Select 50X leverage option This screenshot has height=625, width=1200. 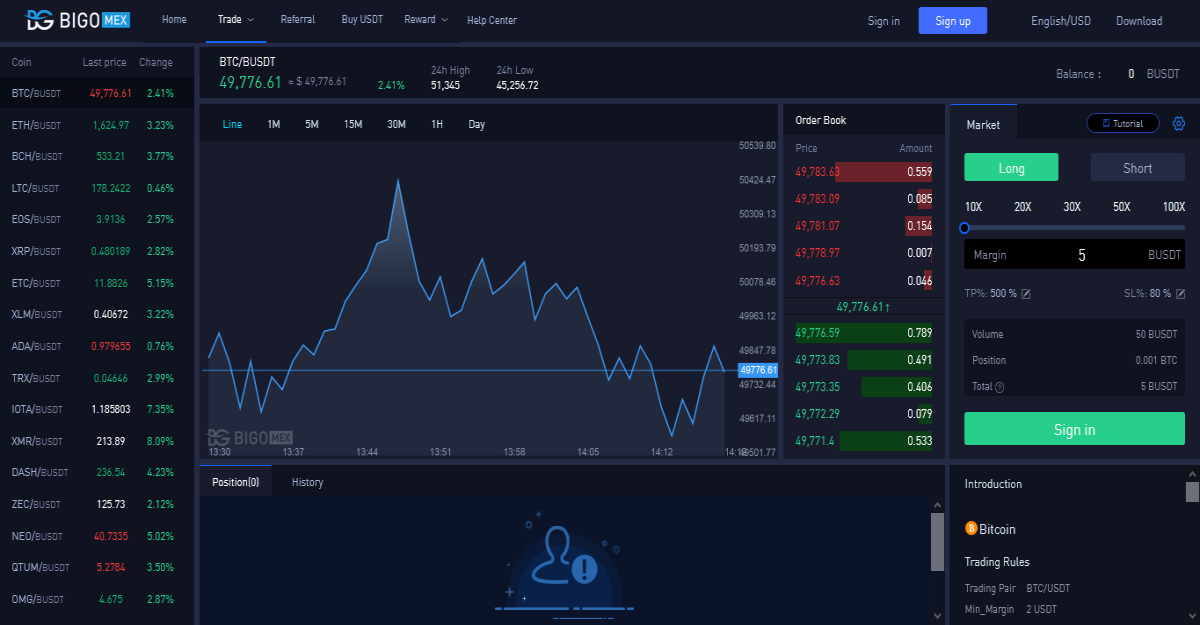coord(1122,207)
